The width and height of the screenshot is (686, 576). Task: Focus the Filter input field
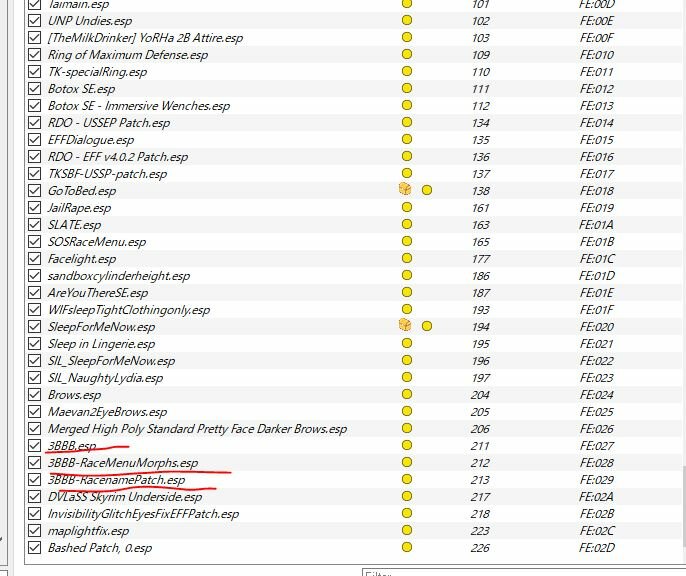(524, 573)
